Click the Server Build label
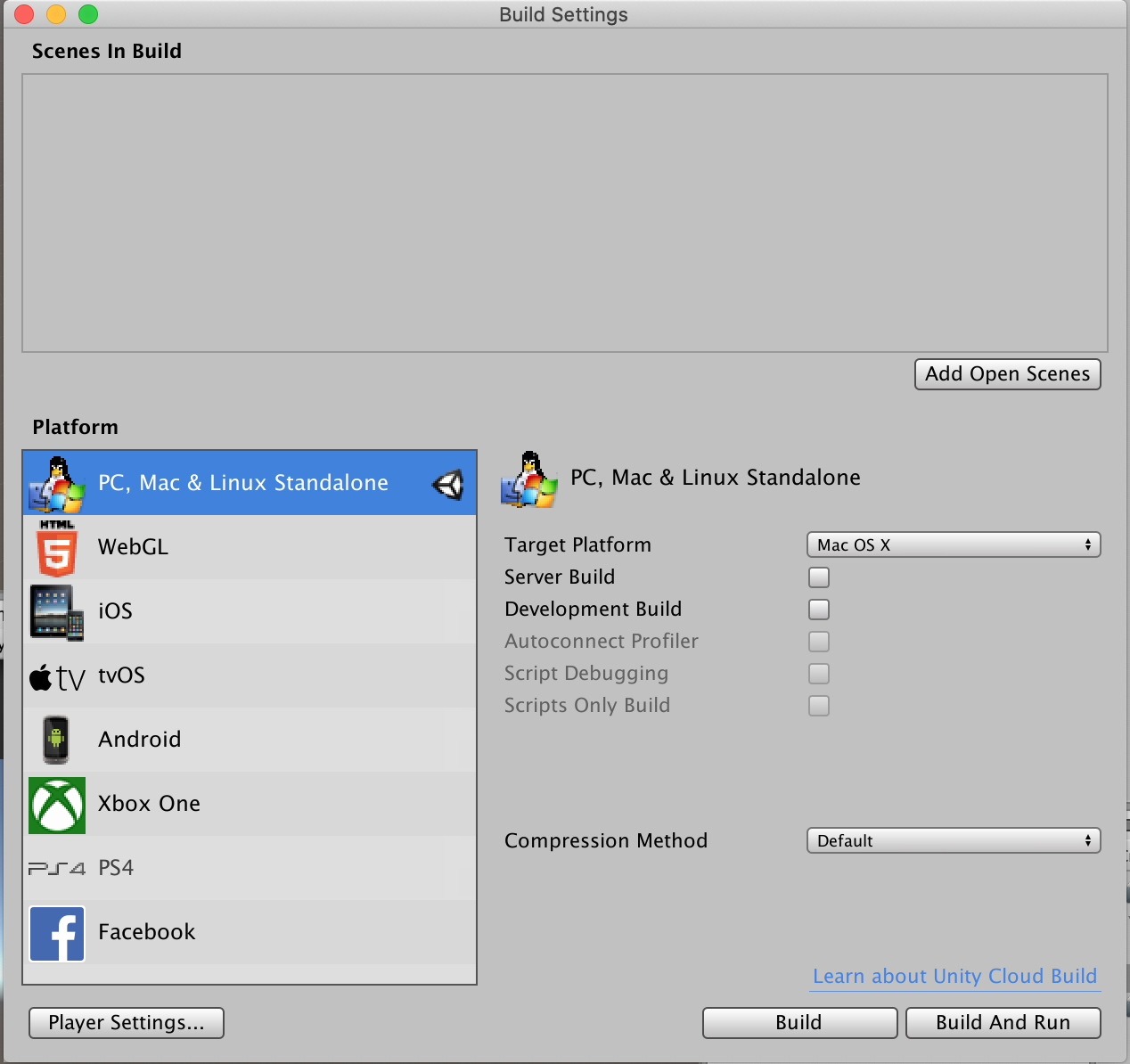 coord(560,577)
